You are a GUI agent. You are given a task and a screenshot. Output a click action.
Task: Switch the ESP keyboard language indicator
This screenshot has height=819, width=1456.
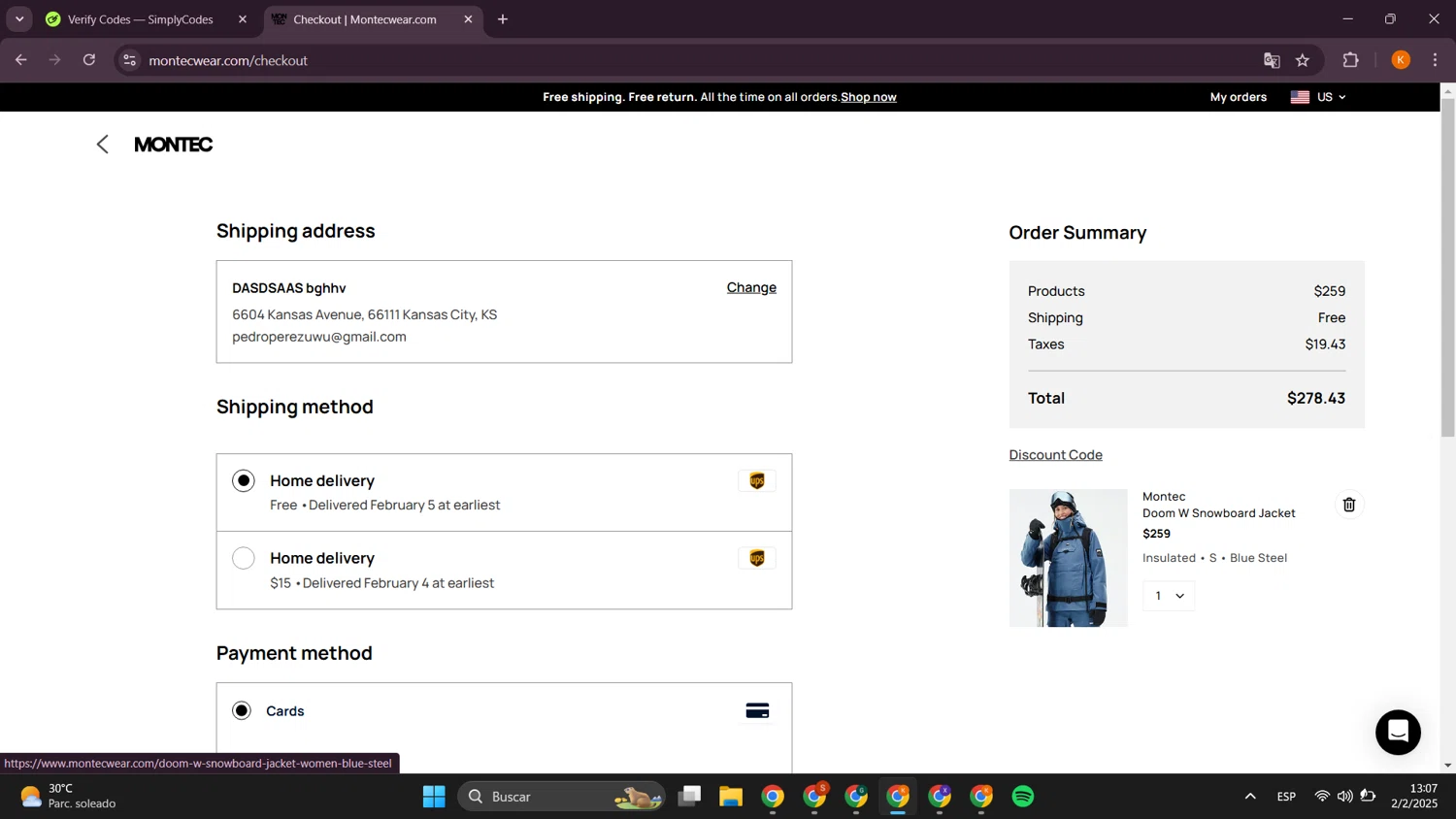pyautogui.click(x=1286, y=797)
